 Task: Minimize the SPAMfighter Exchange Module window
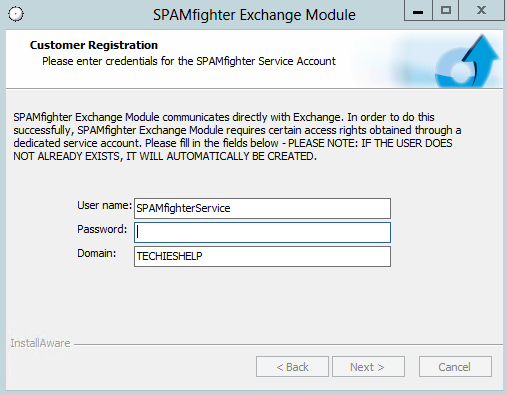pos(418,10)
